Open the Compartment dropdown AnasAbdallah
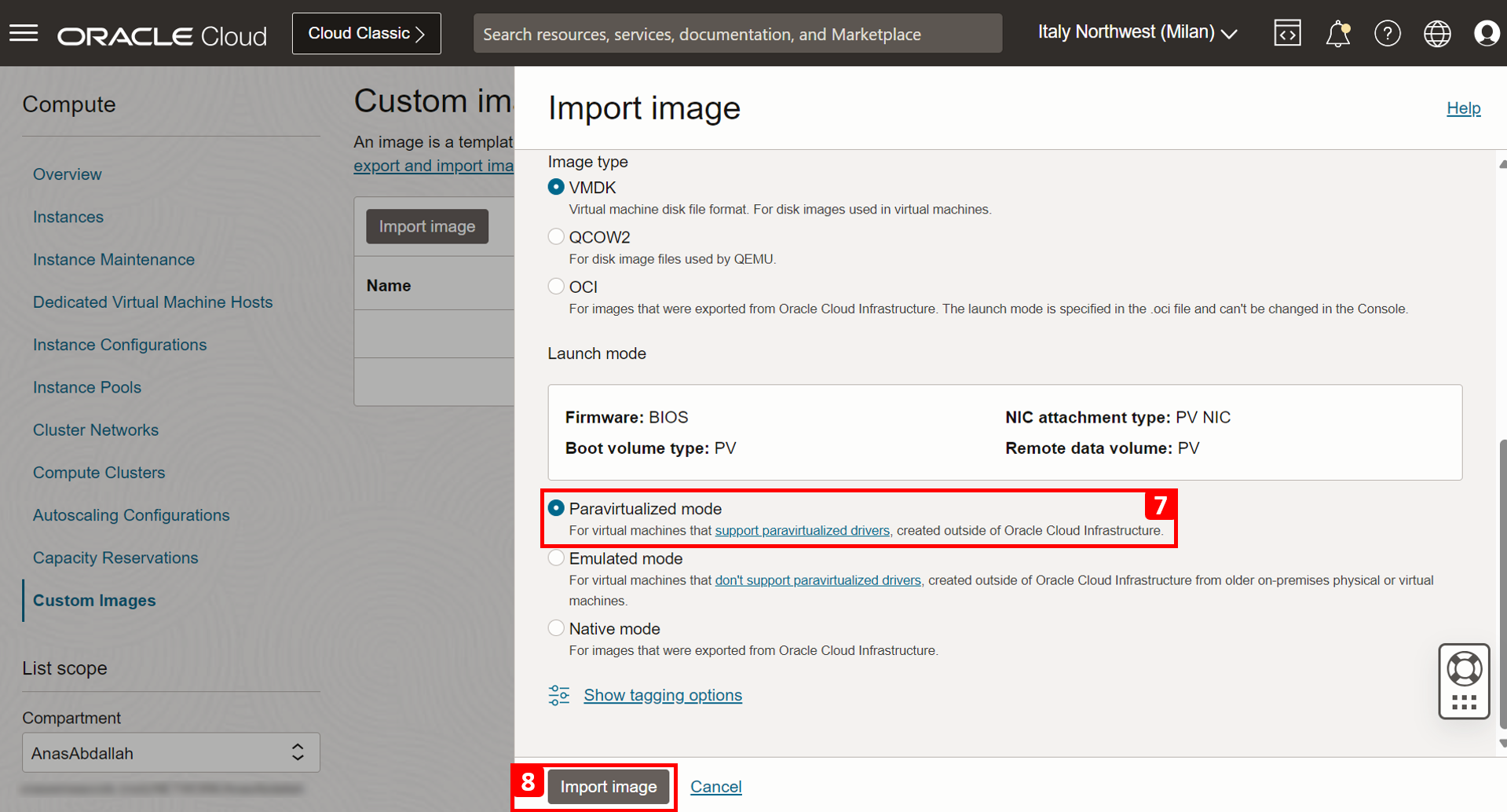The image size is (1507, 812). click(x=171, y=752)
